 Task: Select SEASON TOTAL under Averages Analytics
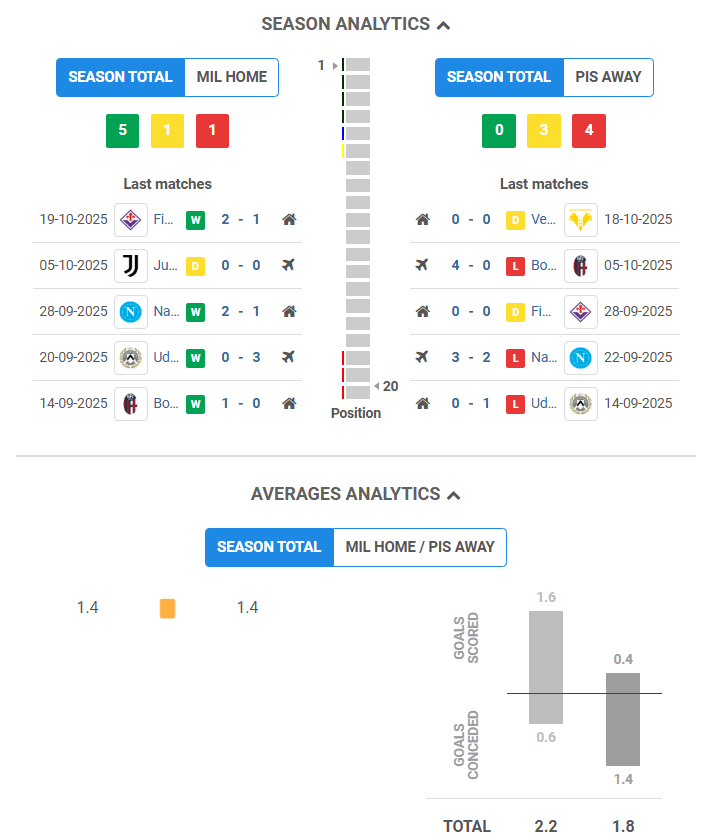[x=269, y=547]
